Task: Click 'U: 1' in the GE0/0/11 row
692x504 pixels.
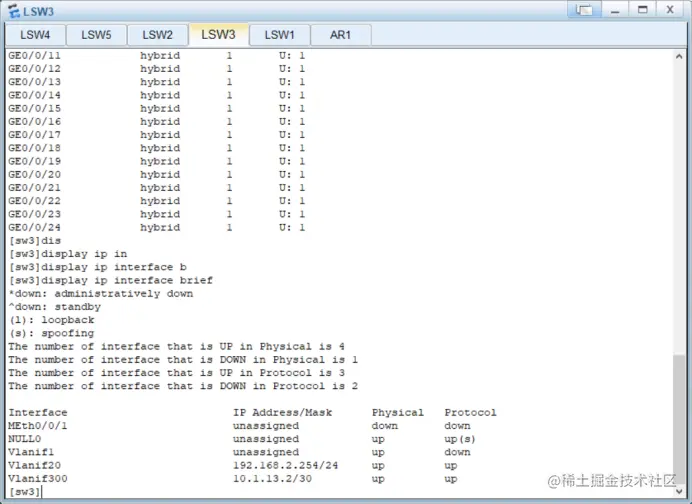Action: (x=292, y=56)
